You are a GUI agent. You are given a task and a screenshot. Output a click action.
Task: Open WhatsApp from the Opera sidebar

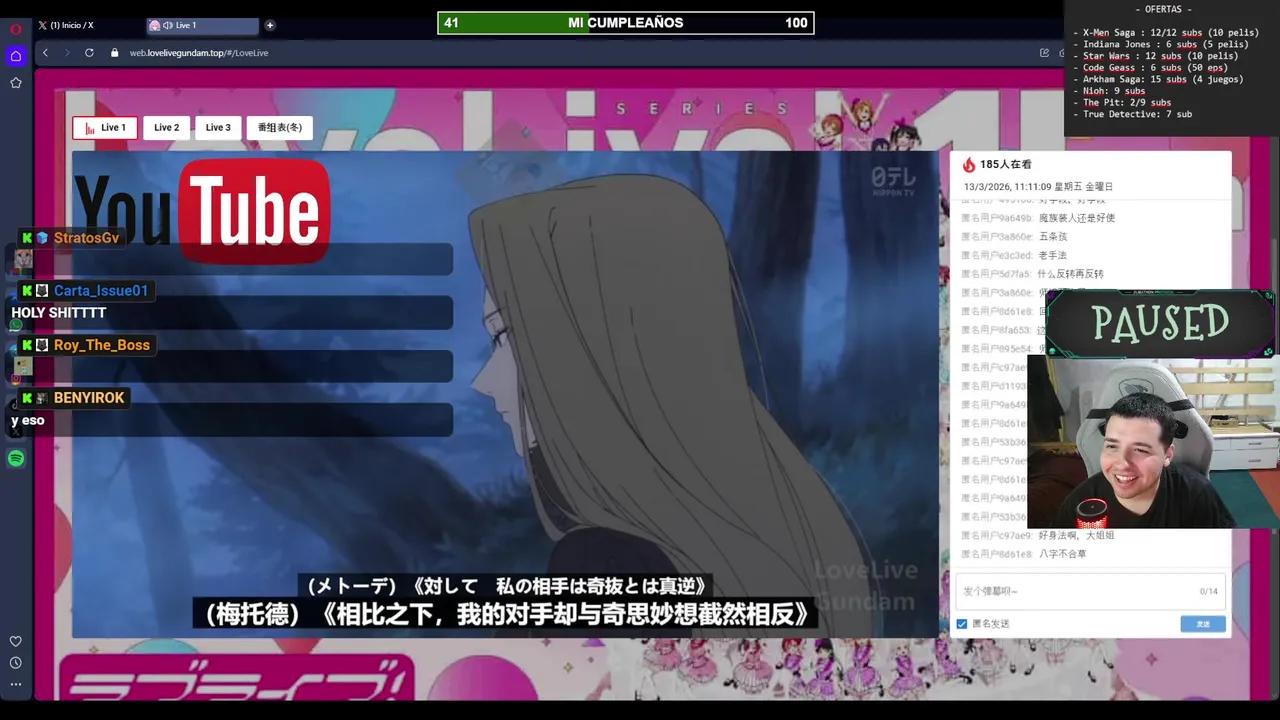pyautogui.click(x=16, y=326)
